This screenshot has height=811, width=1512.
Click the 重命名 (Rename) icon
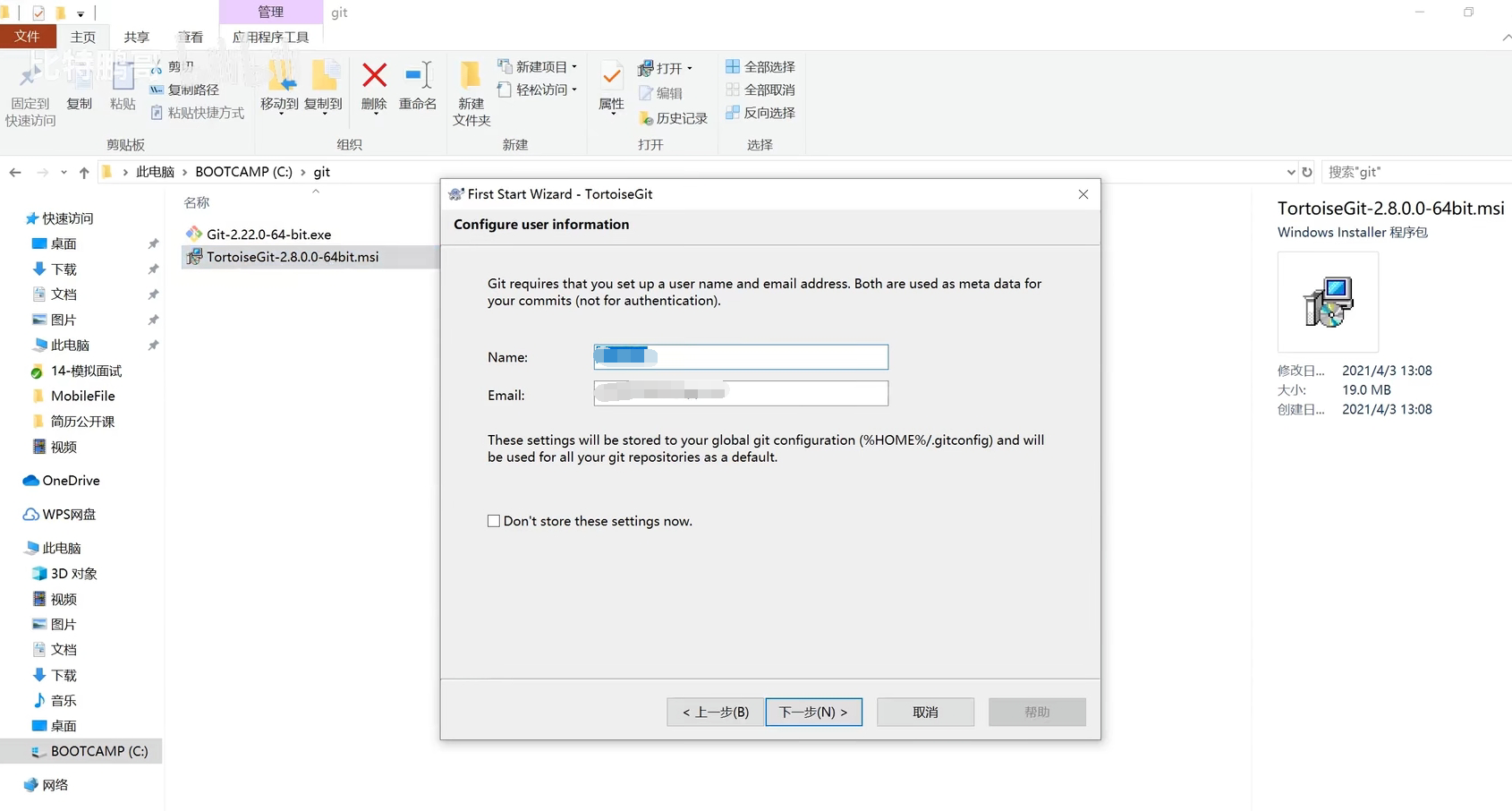pyautogui.click(x=417, y=84)
